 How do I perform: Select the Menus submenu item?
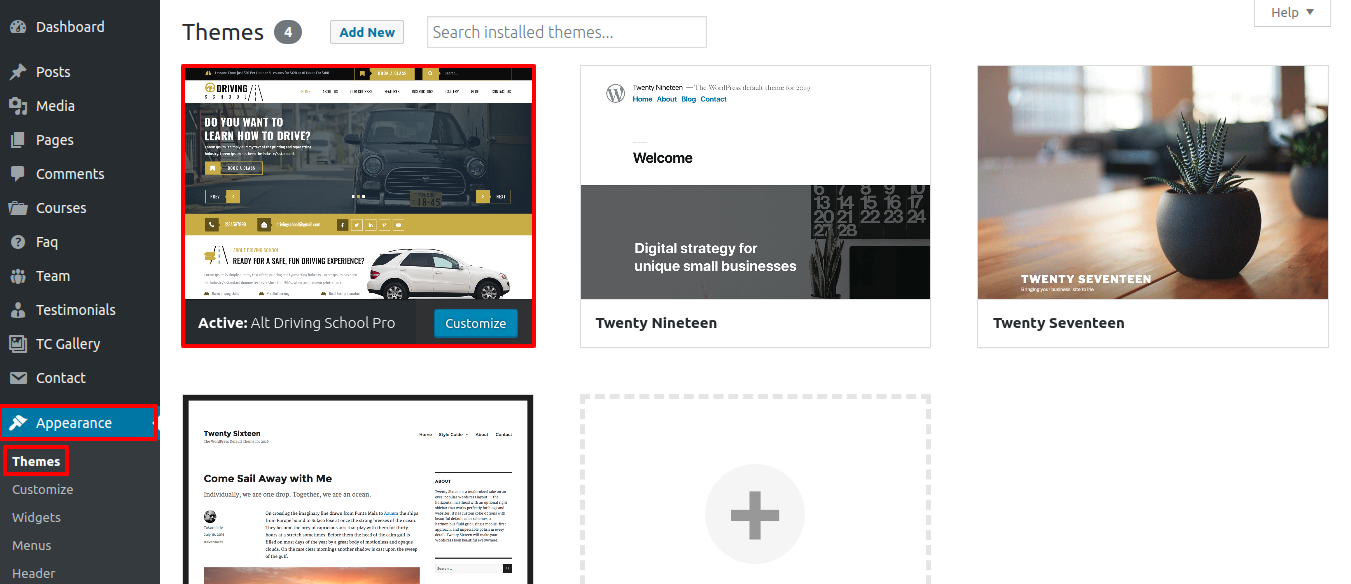(x=32, y=546)
